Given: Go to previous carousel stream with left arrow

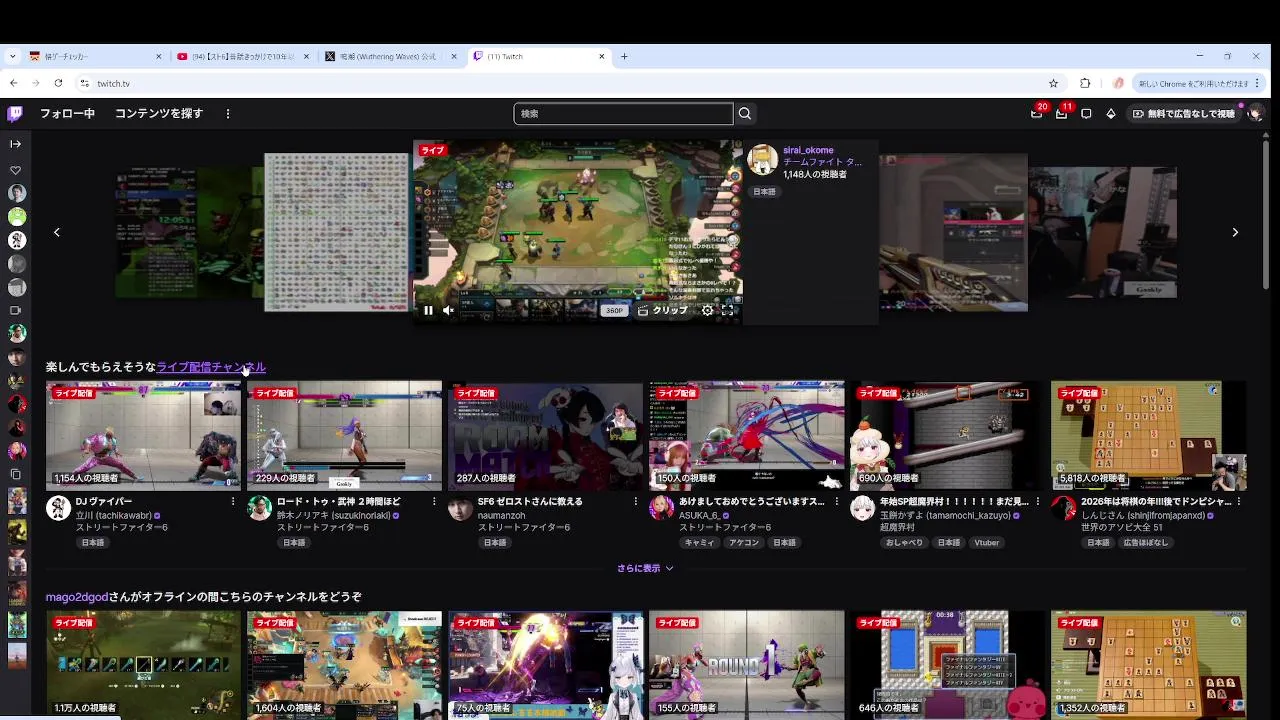Looking at the screenshot, I should tap(56, 232).
